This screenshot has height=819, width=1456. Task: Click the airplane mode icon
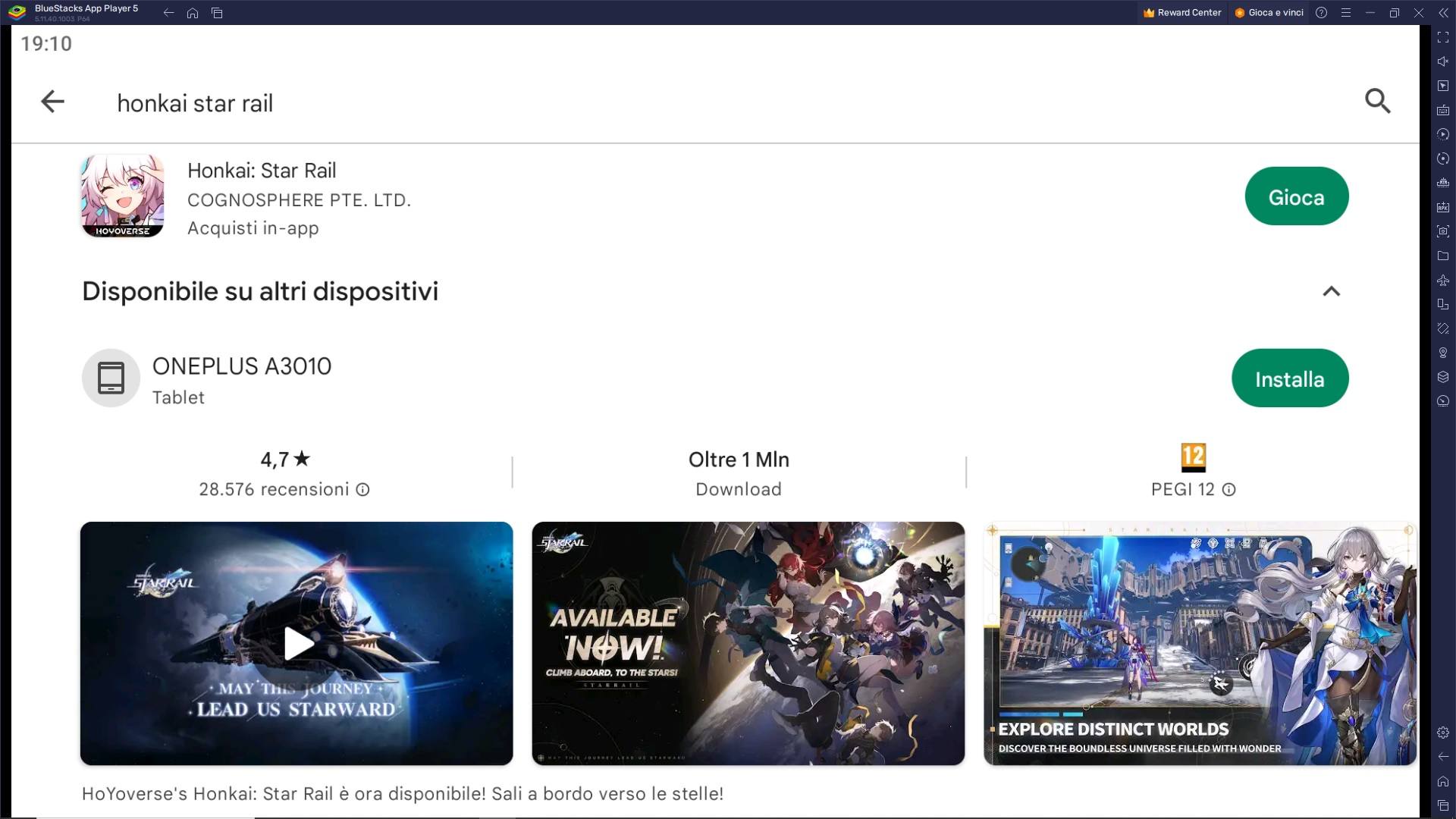(x=1443, y=280)
